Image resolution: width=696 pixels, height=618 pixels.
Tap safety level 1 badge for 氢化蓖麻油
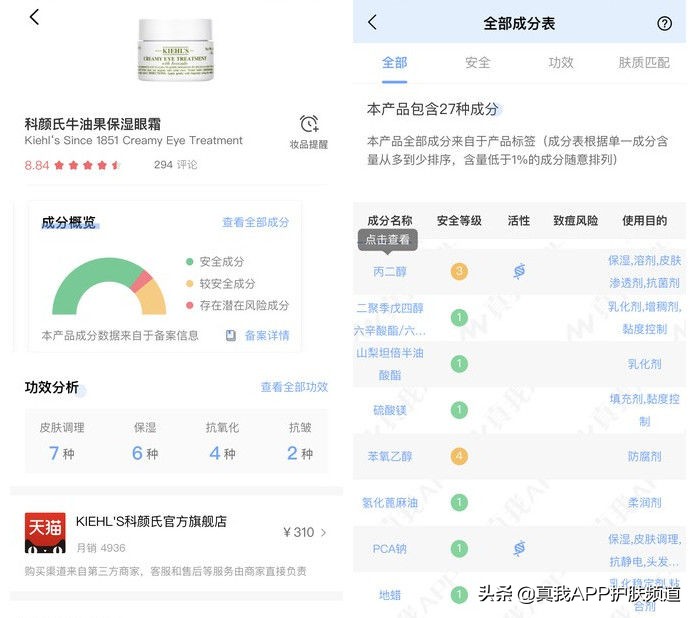point(459,502)
